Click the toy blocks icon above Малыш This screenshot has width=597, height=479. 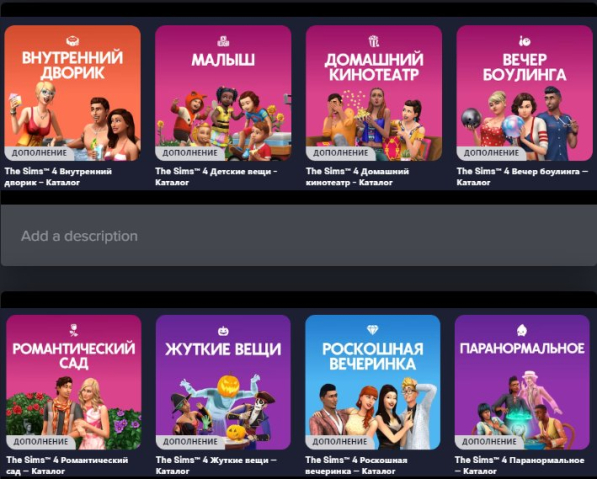(223, 41)
